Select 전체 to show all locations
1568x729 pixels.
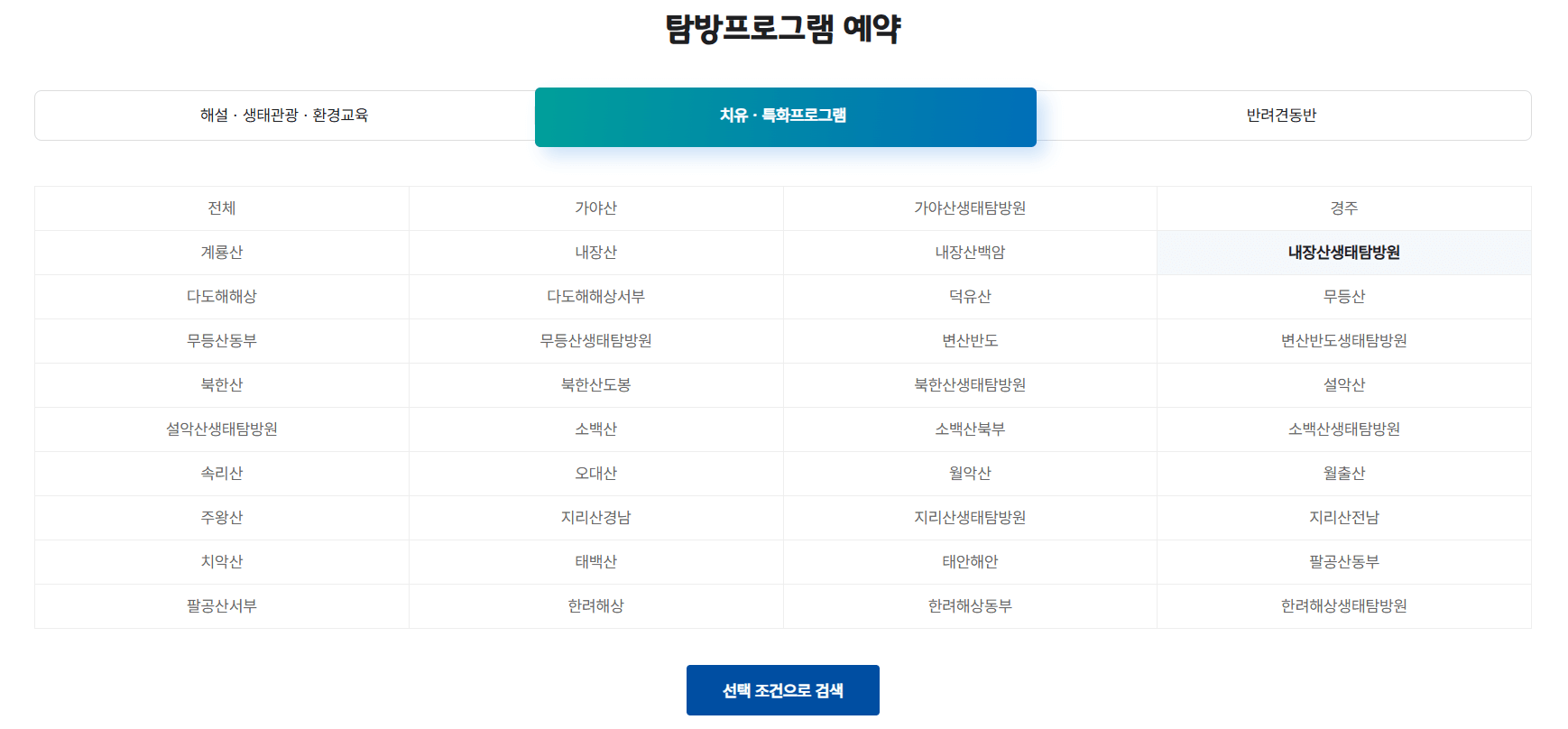point(222,208)
